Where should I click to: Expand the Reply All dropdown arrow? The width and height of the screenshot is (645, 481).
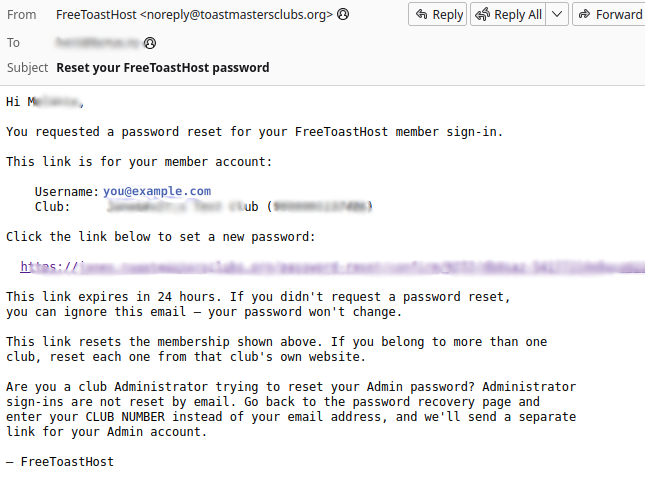click(x=557, y=14)
